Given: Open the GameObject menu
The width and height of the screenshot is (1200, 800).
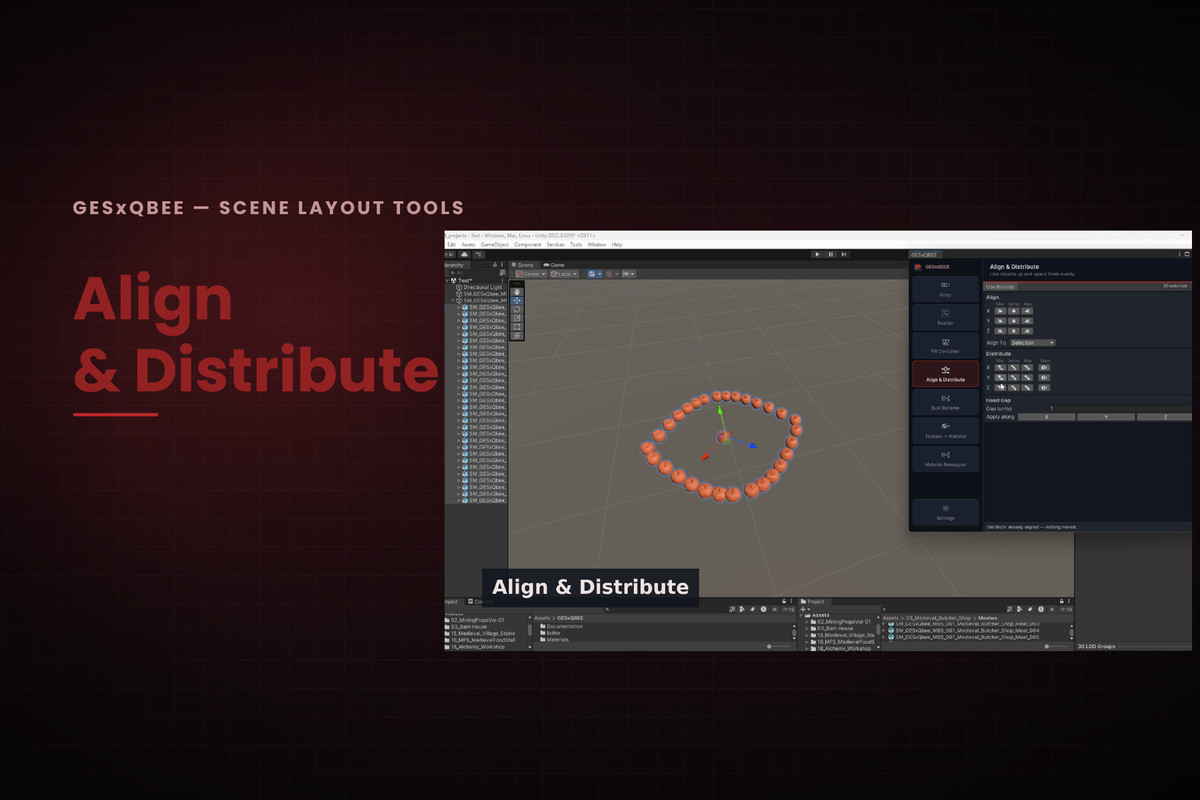Looking at the screenshot, I should 495,245.
